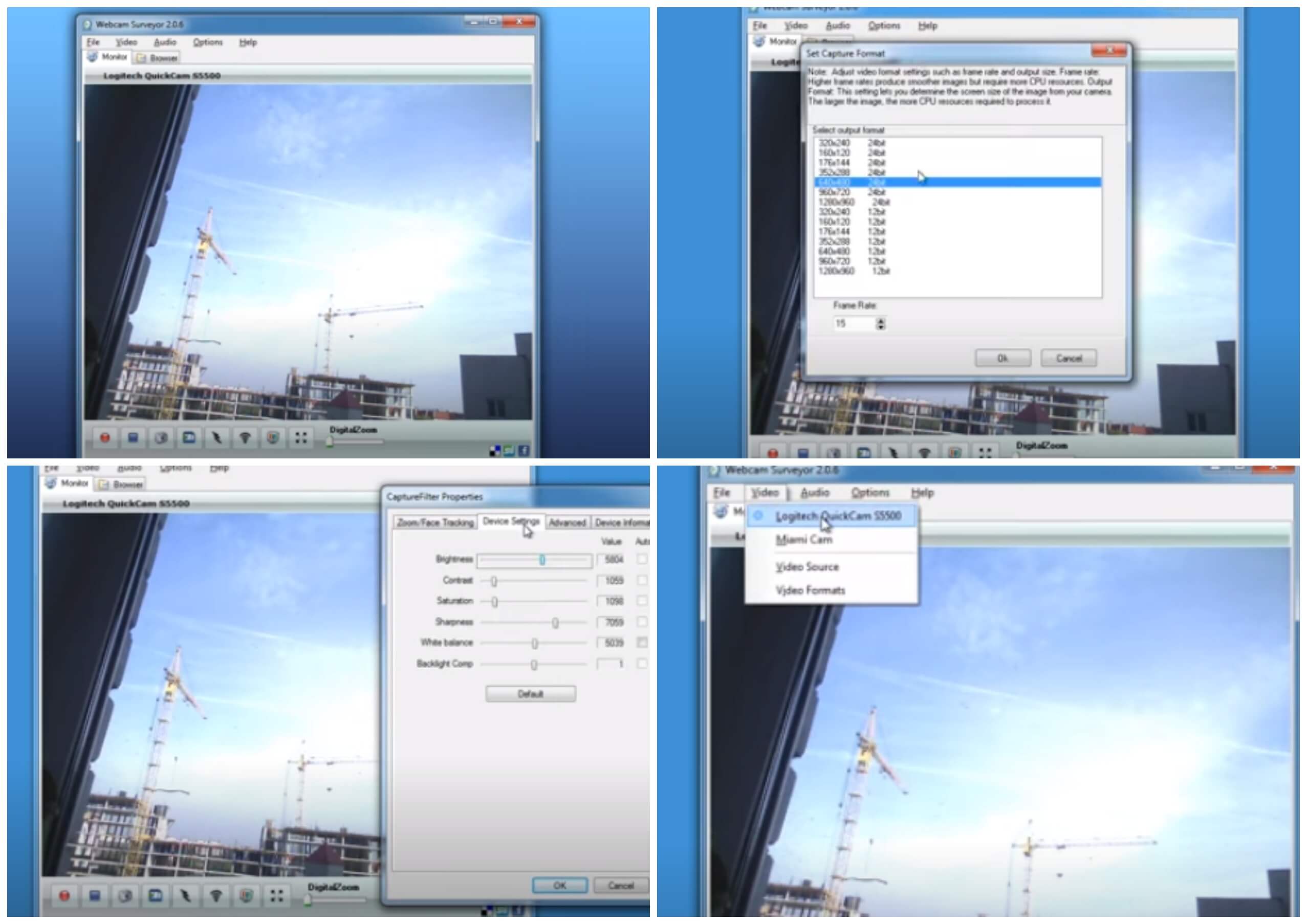Click the Default button in CaptureFilter Properties
The width and height of the screenshot is (1307, 924).
coord(531,694)
